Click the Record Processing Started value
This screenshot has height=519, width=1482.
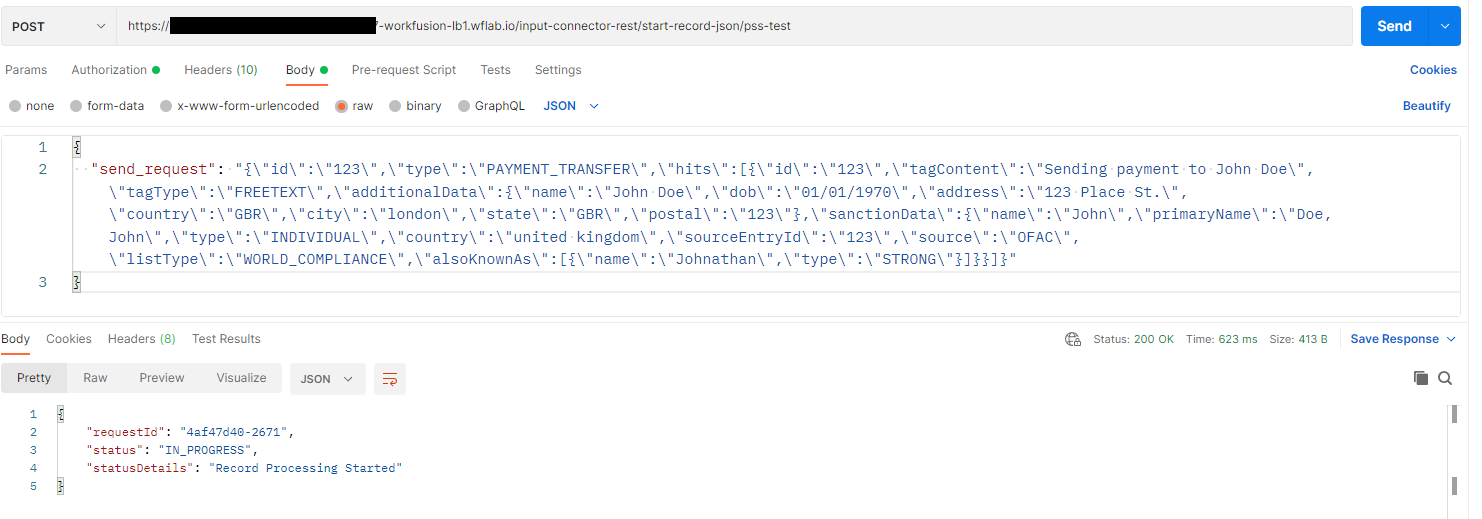click(305, 468)
